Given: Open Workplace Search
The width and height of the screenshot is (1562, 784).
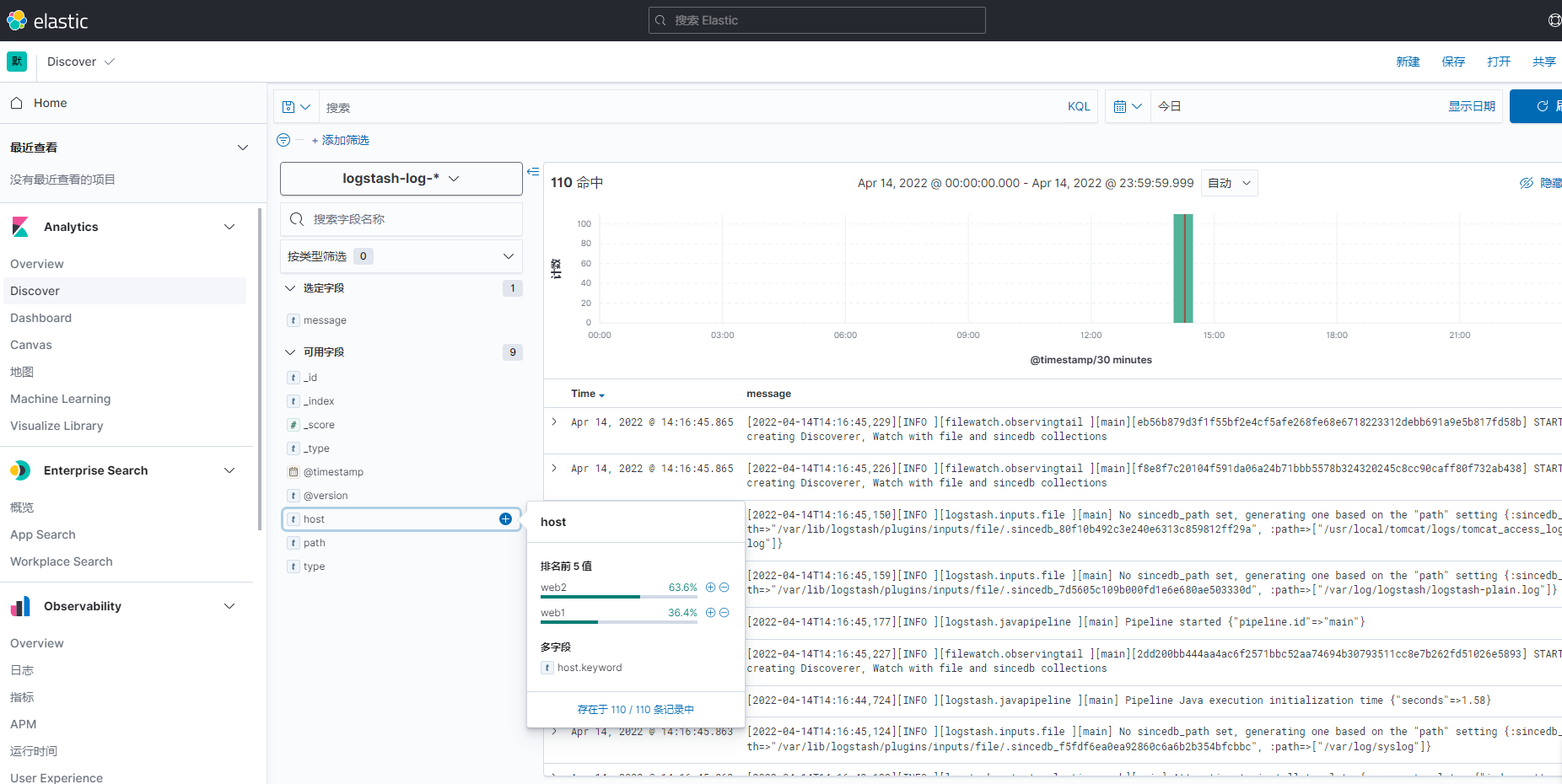Looking at the screenshot, I should click(x=62, y=561).
